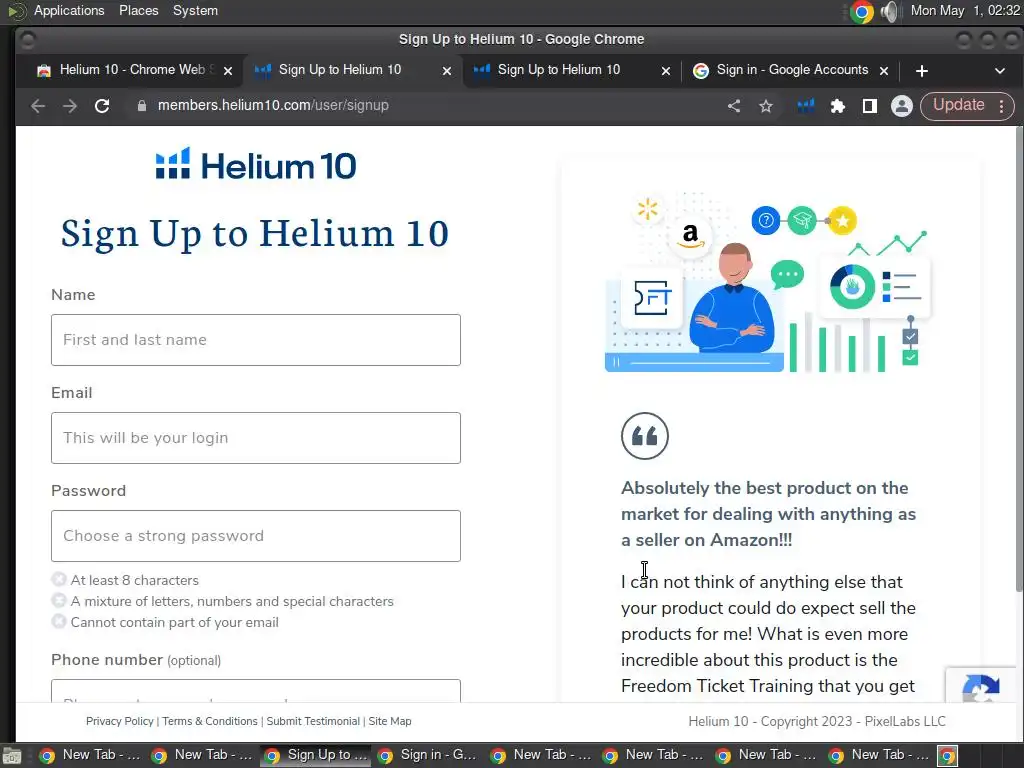Click the 'Cannot contain part of your email' icon

click(59, 621)
